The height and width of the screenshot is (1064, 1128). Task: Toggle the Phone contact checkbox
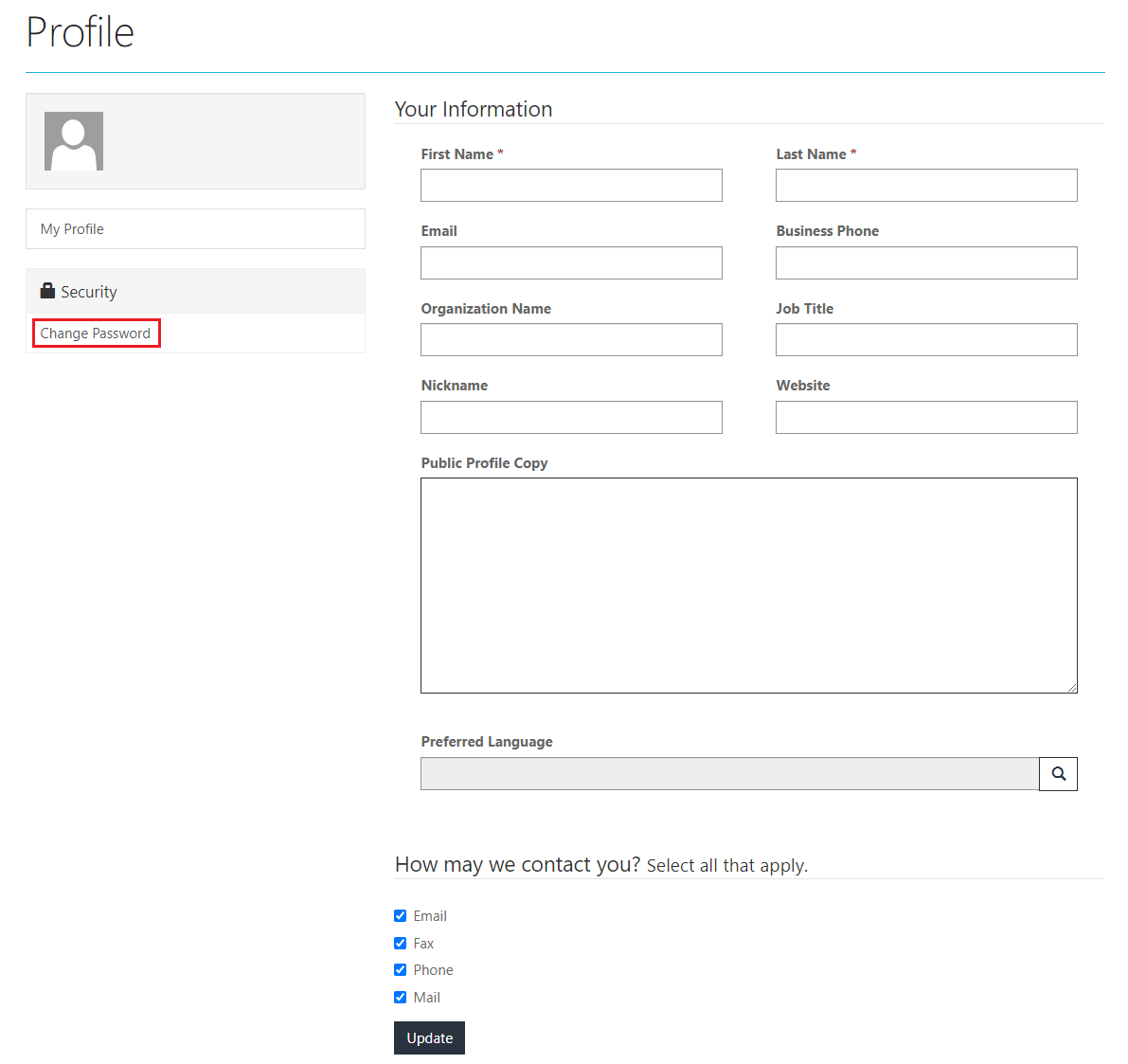pyautogui.click(x=400, y=970)
